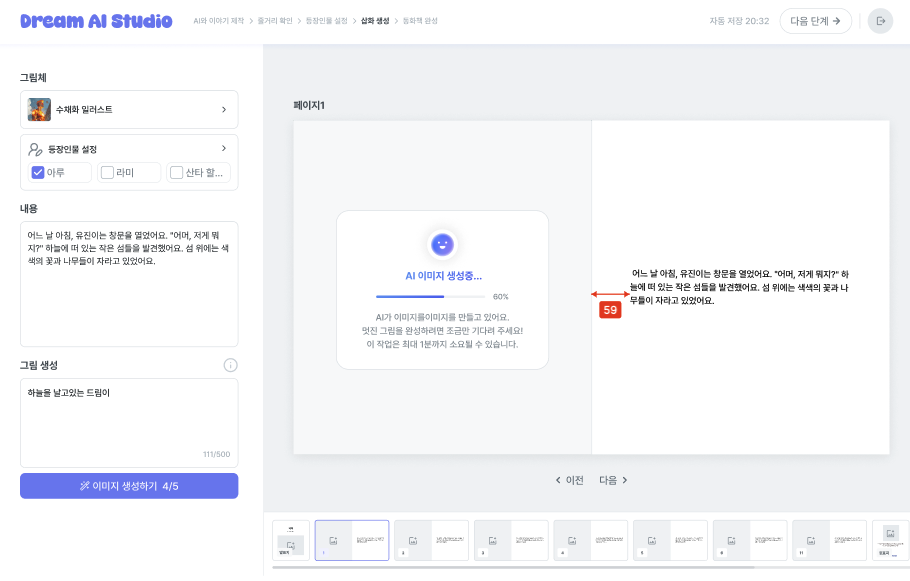Click the red 59 spacing marker
Viewport: 910px width, 581px height.
point(610,310)
